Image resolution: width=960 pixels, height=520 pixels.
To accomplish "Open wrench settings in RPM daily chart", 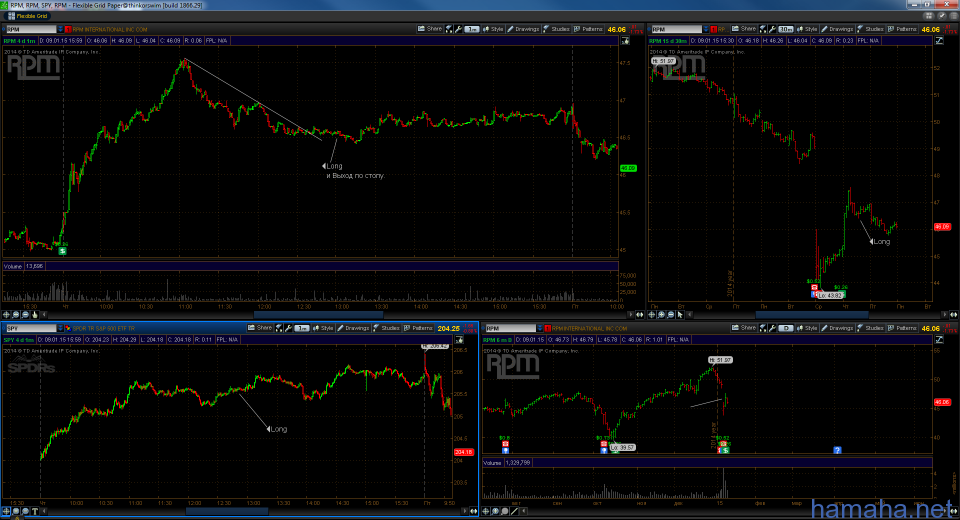I will click(773, 328).
